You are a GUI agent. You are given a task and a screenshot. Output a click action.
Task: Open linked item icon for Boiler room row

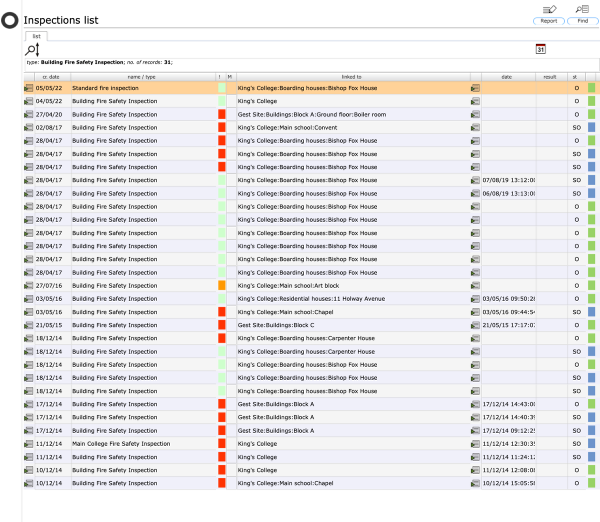click(475, 115)
